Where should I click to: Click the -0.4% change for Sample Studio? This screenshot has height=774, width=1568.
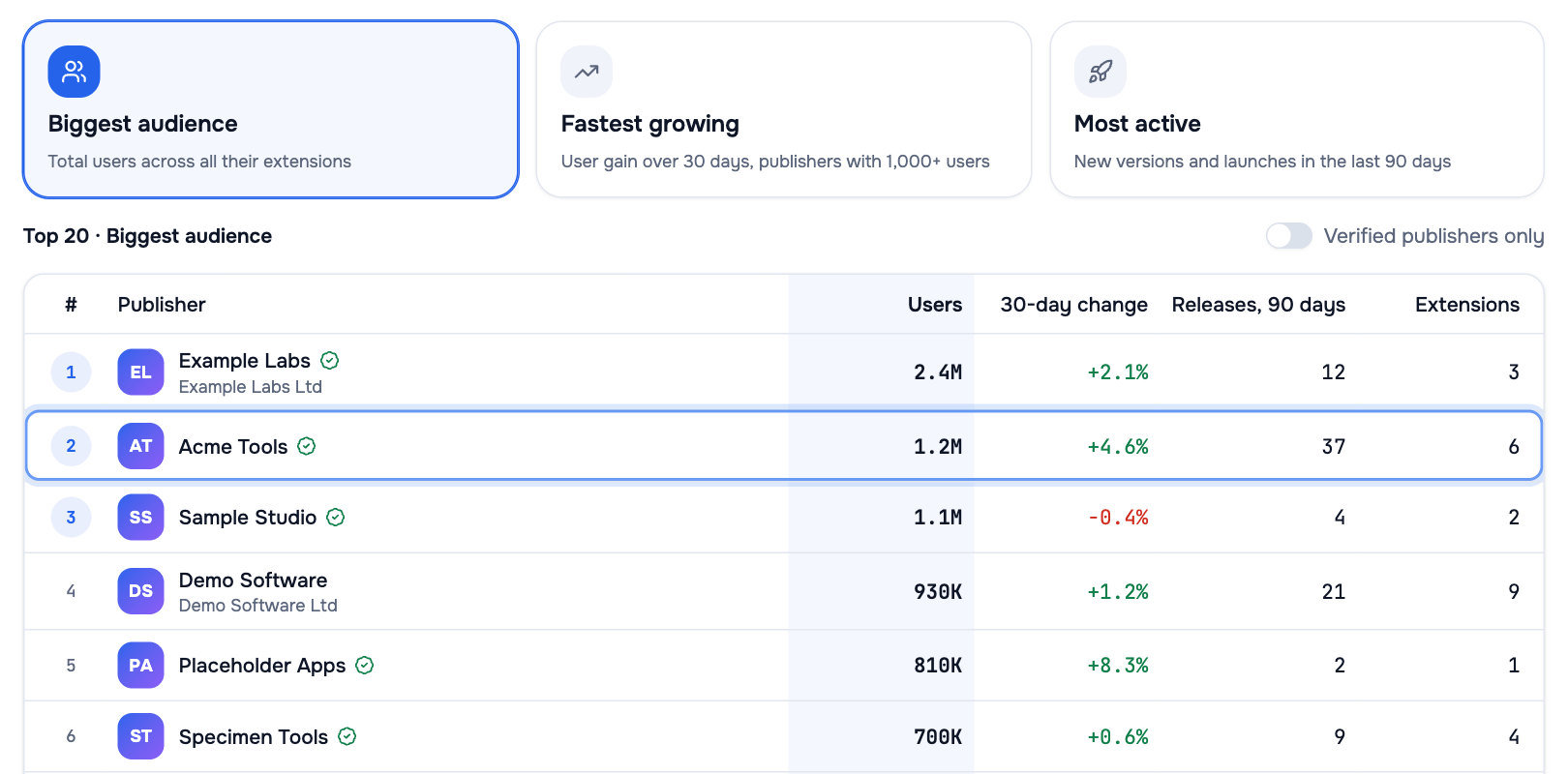point(1118,518)
